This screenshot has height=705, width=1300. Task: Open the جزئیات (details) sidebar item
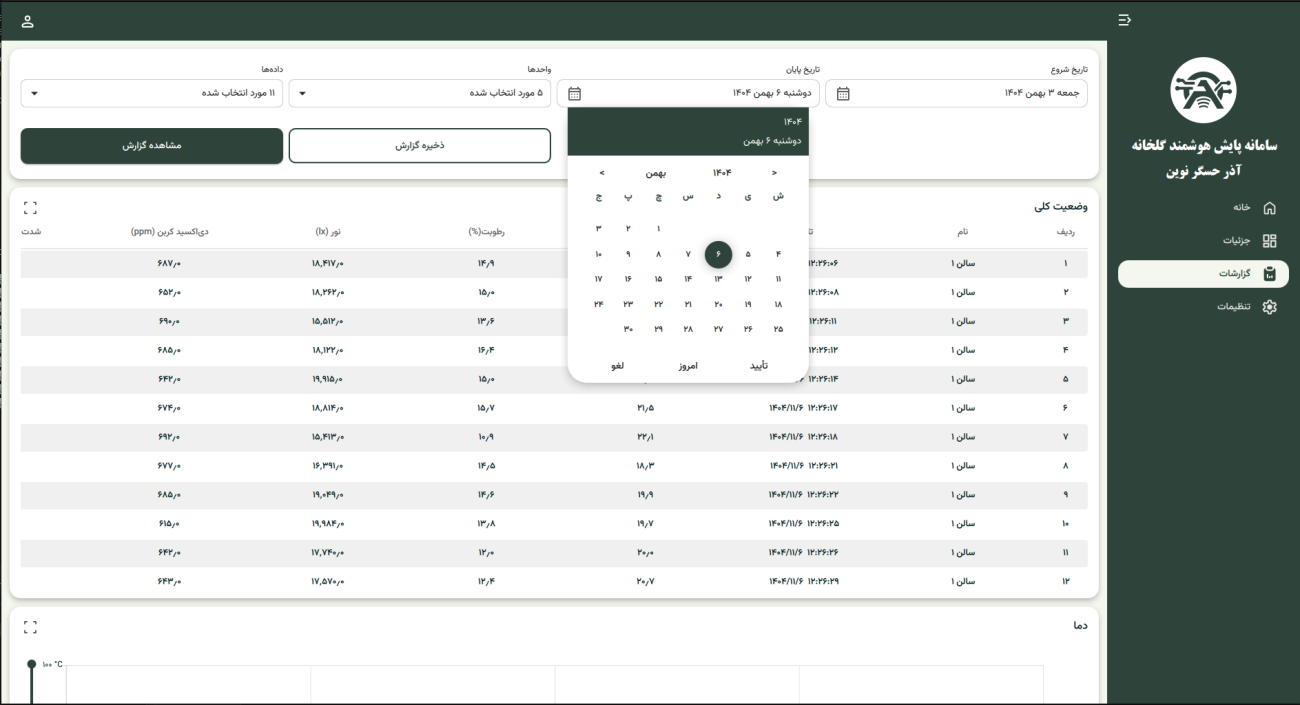click(1203, 241)
